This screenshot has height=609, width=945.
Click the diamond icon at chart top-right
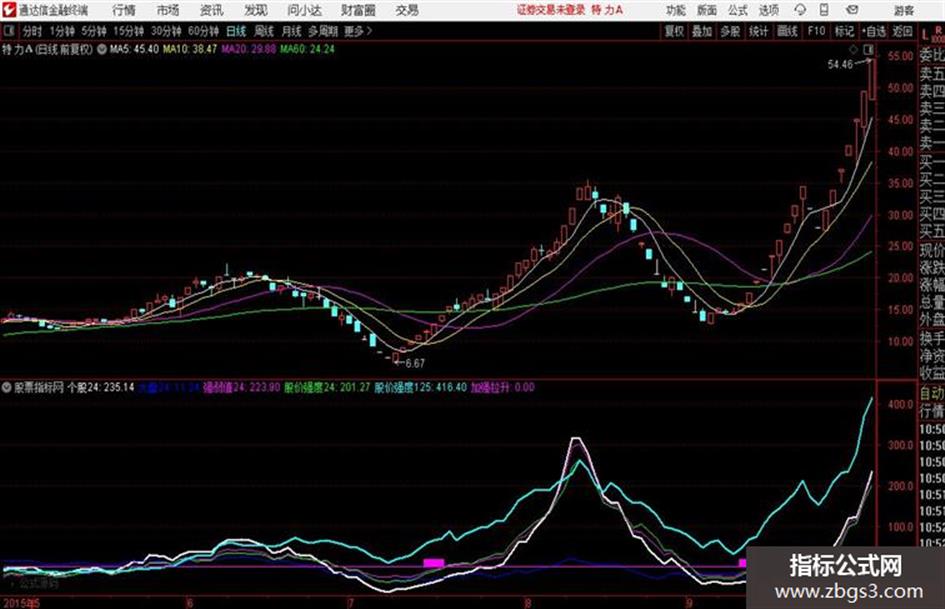pos(853,49)
